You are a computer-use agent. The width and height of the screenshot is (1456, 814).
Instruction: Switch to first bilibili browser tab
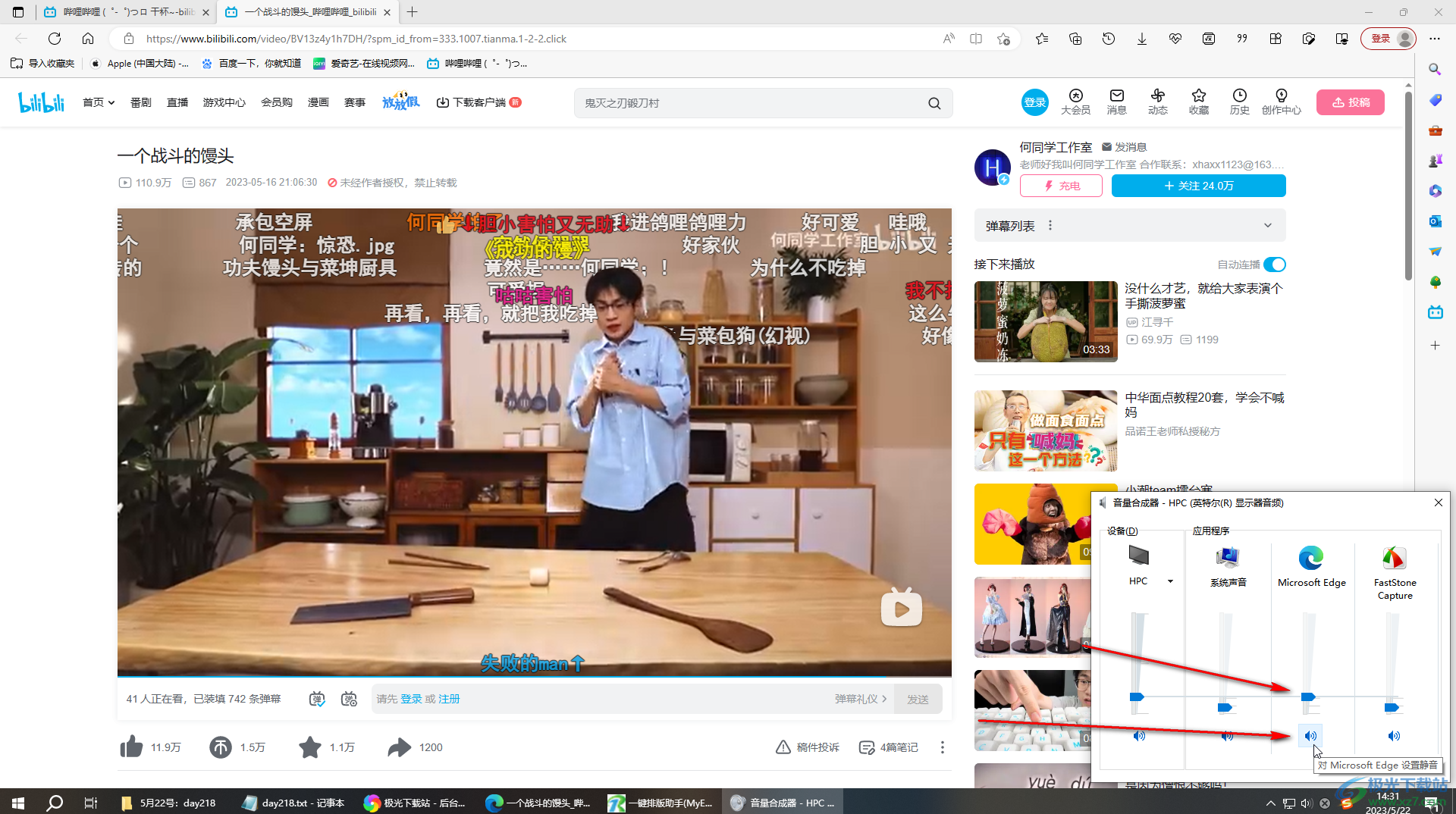click(126, 12)
